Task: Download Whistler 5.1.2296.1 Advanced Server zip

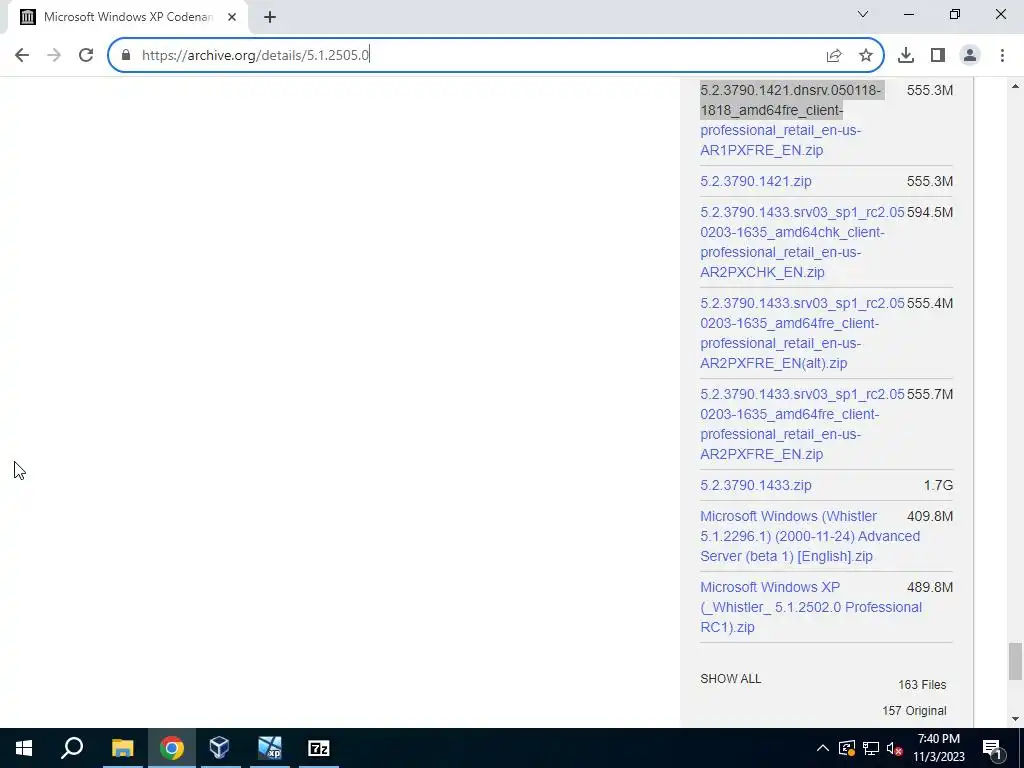Action: tap(810, 536)
